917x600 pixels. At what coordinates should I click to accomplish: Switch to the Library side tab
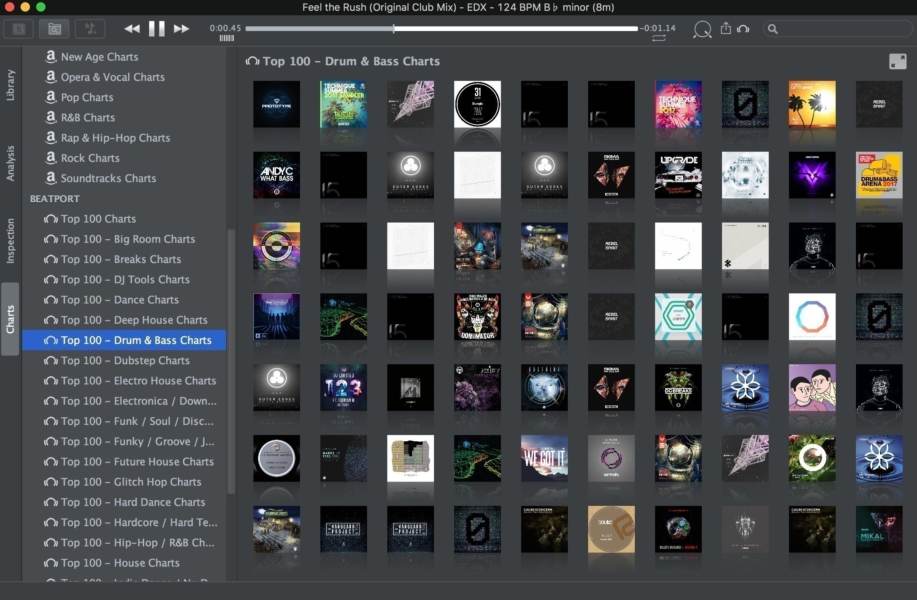pyautogui.click(x=11, y=85)
